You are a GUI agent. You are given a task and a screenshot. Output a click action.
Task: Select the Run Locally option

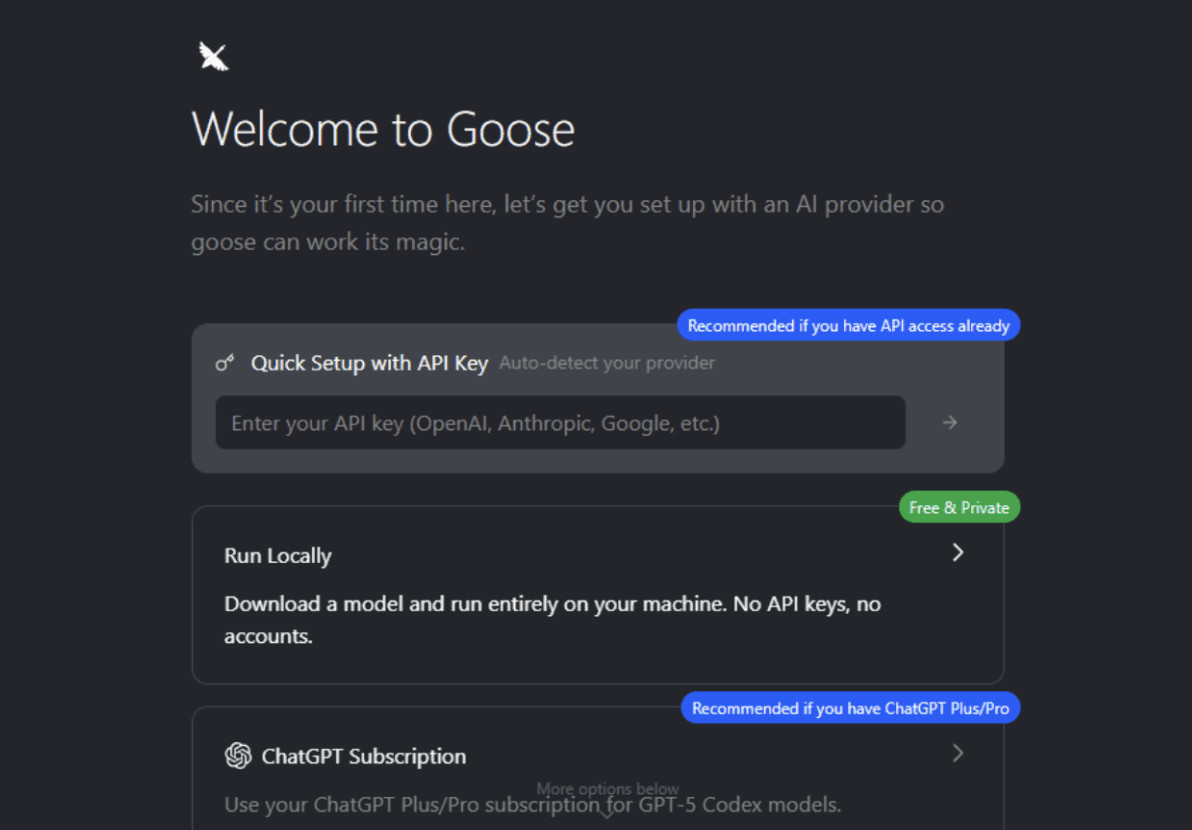(x=598, y=595)
